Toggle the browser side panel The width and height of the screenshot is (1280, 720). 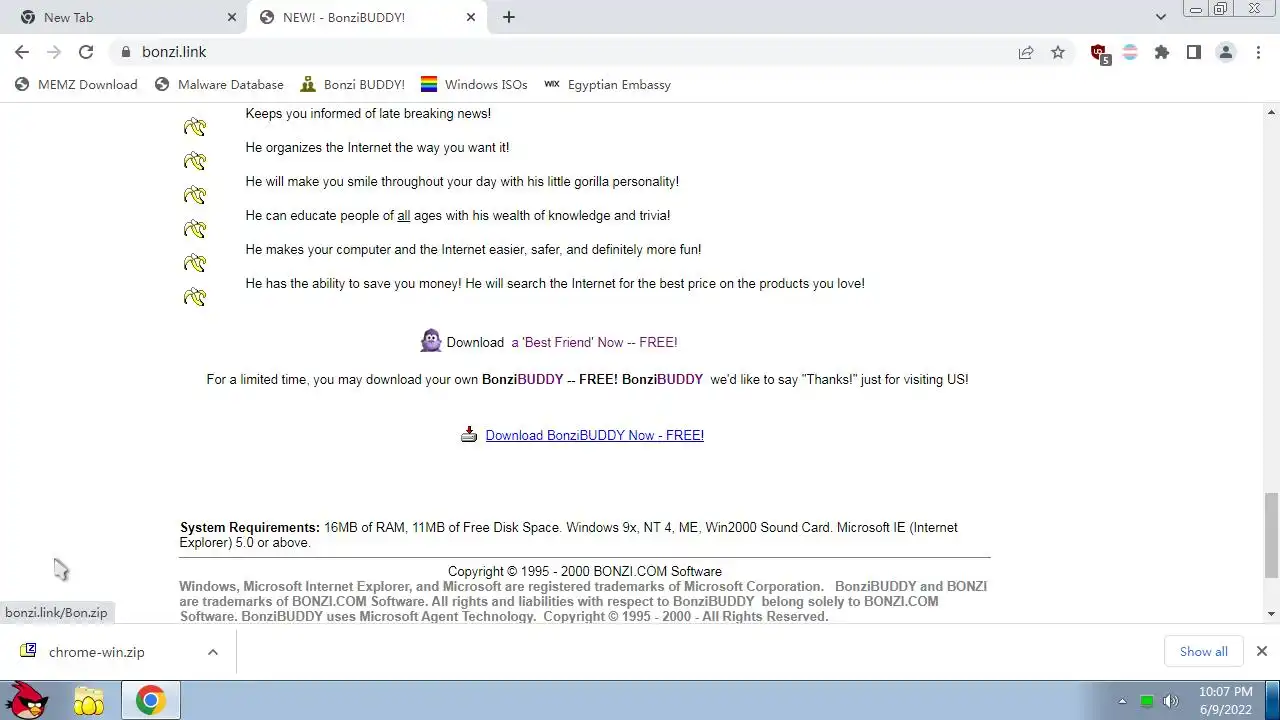1194,52
